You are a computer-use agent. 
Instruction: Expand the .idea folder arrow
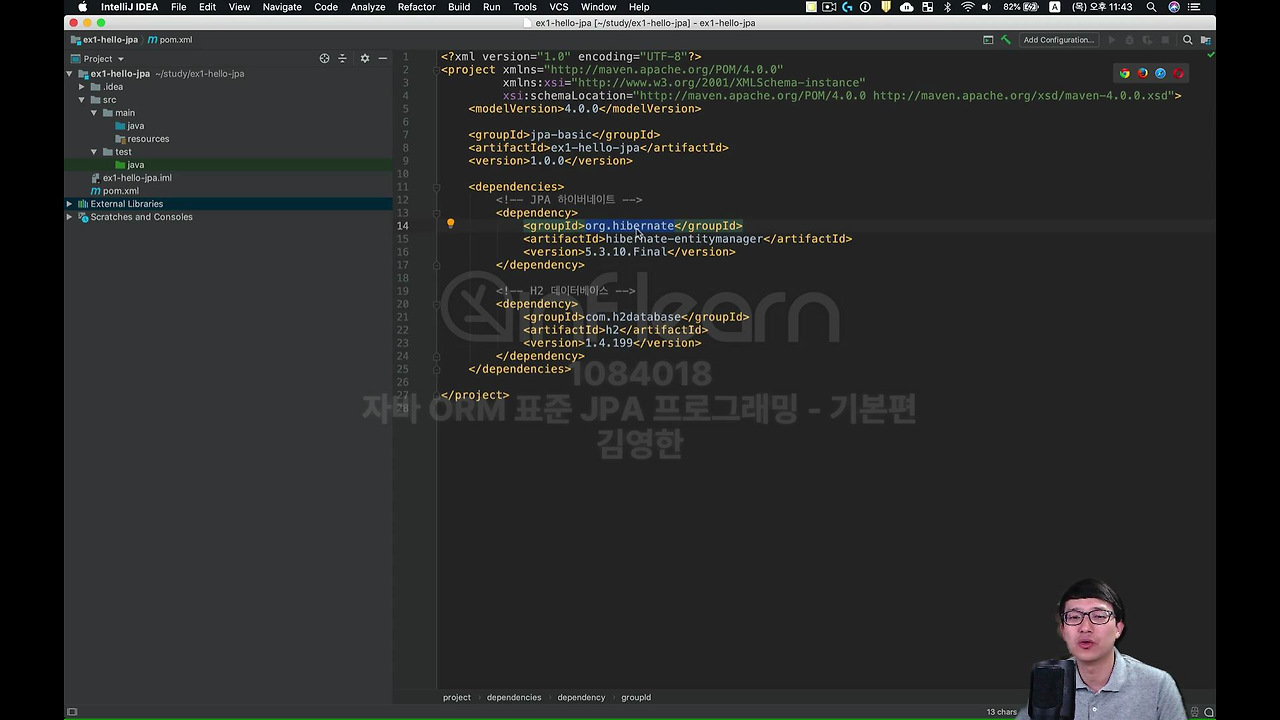82,87
